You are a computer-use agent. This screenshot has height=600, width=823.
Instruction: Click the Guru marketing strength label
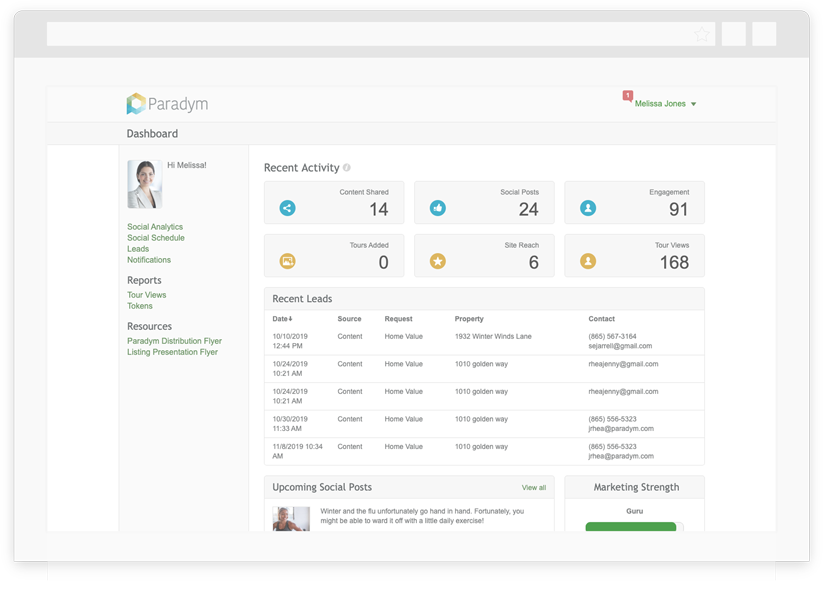[x=635, y=511]
